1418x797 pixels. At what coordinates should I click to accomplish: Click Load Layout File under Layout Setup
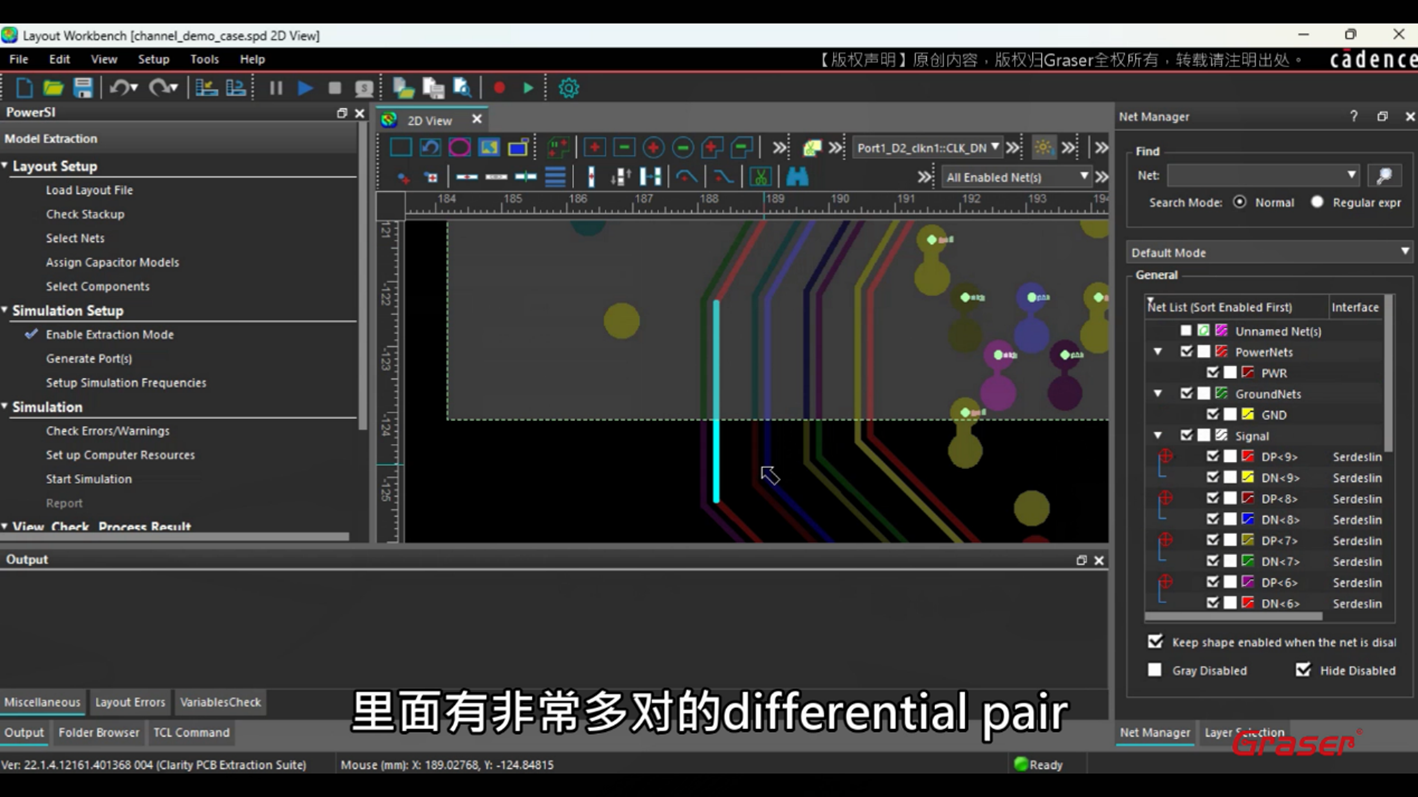(89, 190)
